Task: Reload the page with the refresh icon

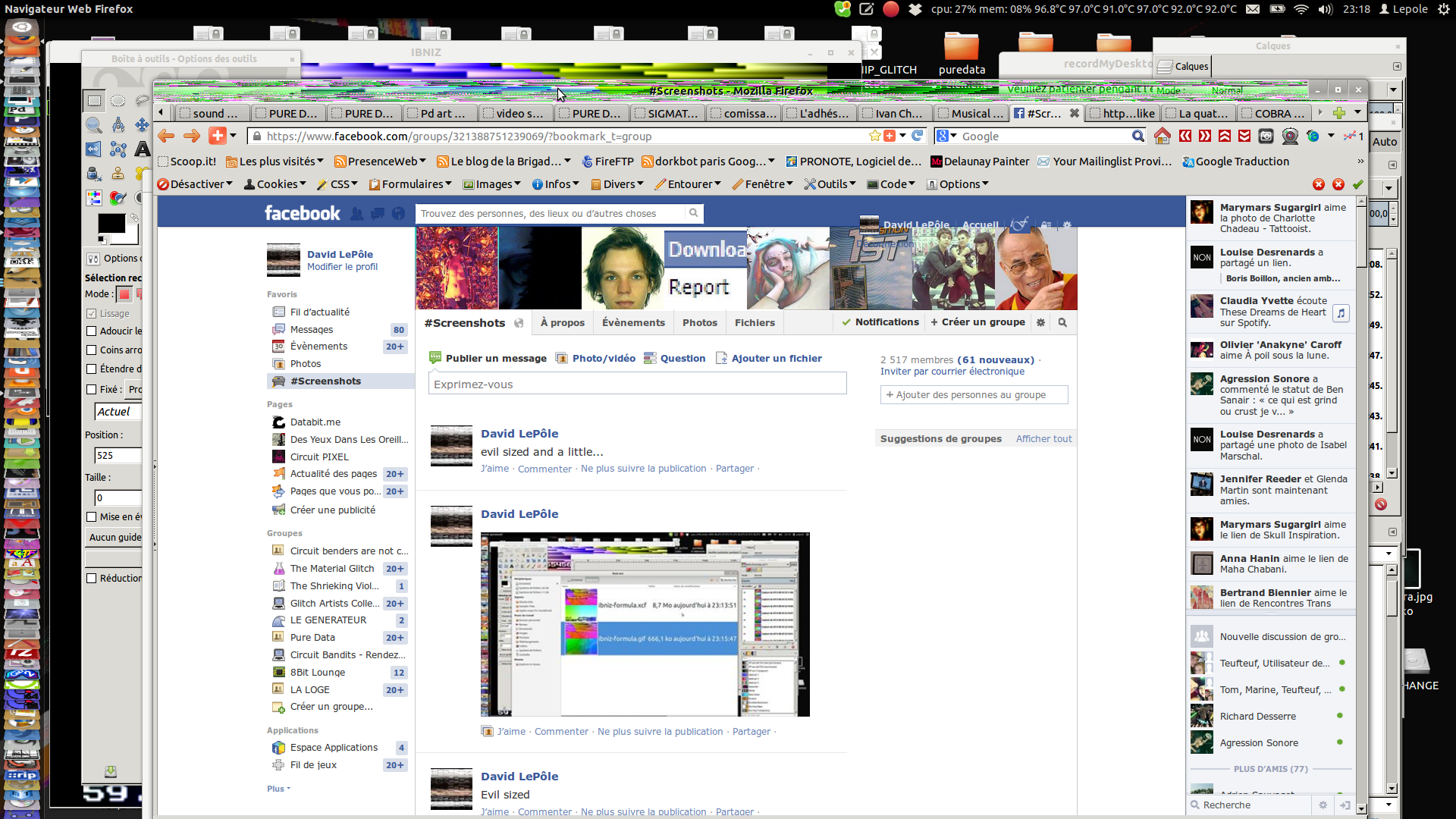Action: (918, 136)
